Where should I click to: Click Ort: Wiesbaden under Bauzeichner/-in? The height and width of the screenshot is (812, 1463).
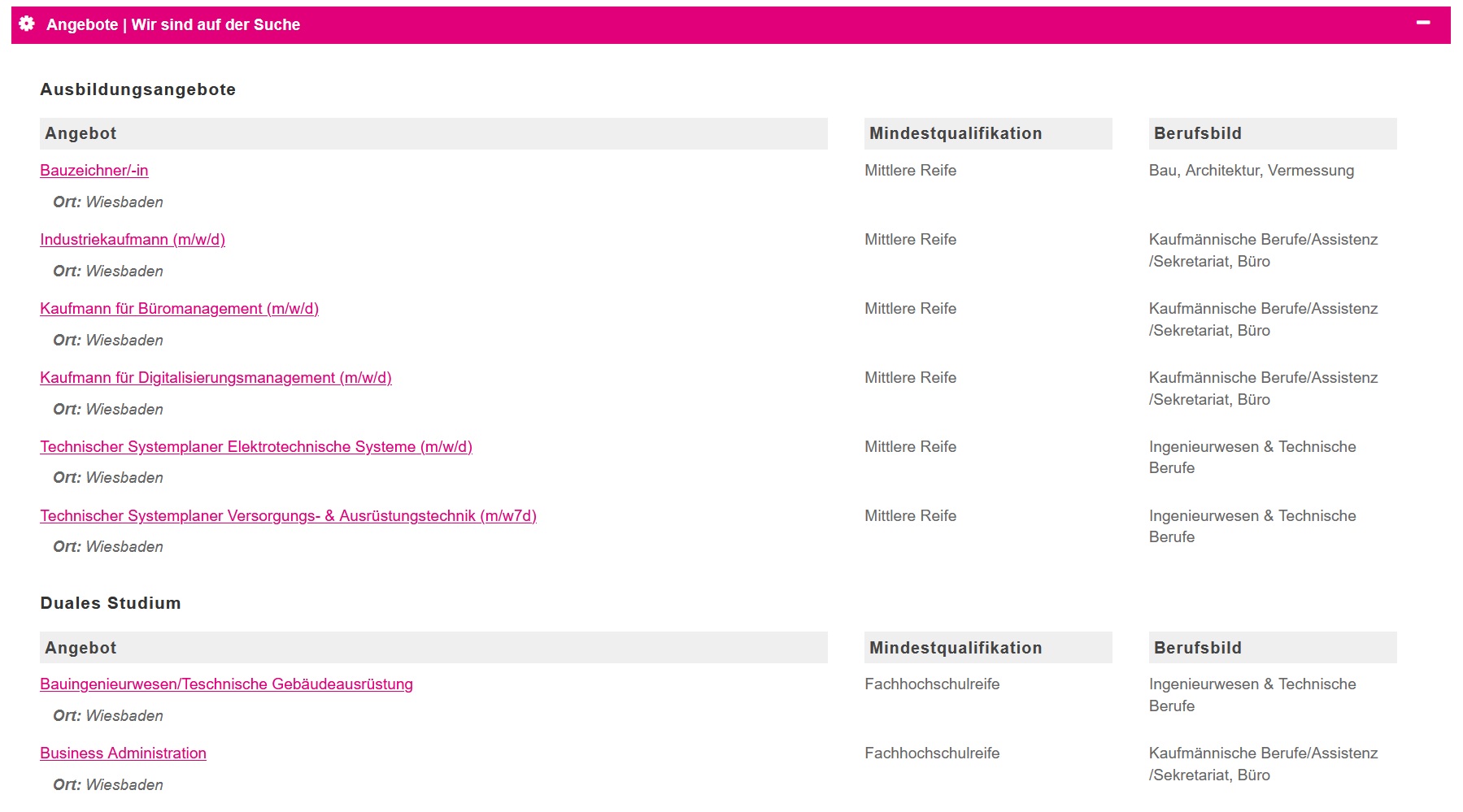(108, 202)
